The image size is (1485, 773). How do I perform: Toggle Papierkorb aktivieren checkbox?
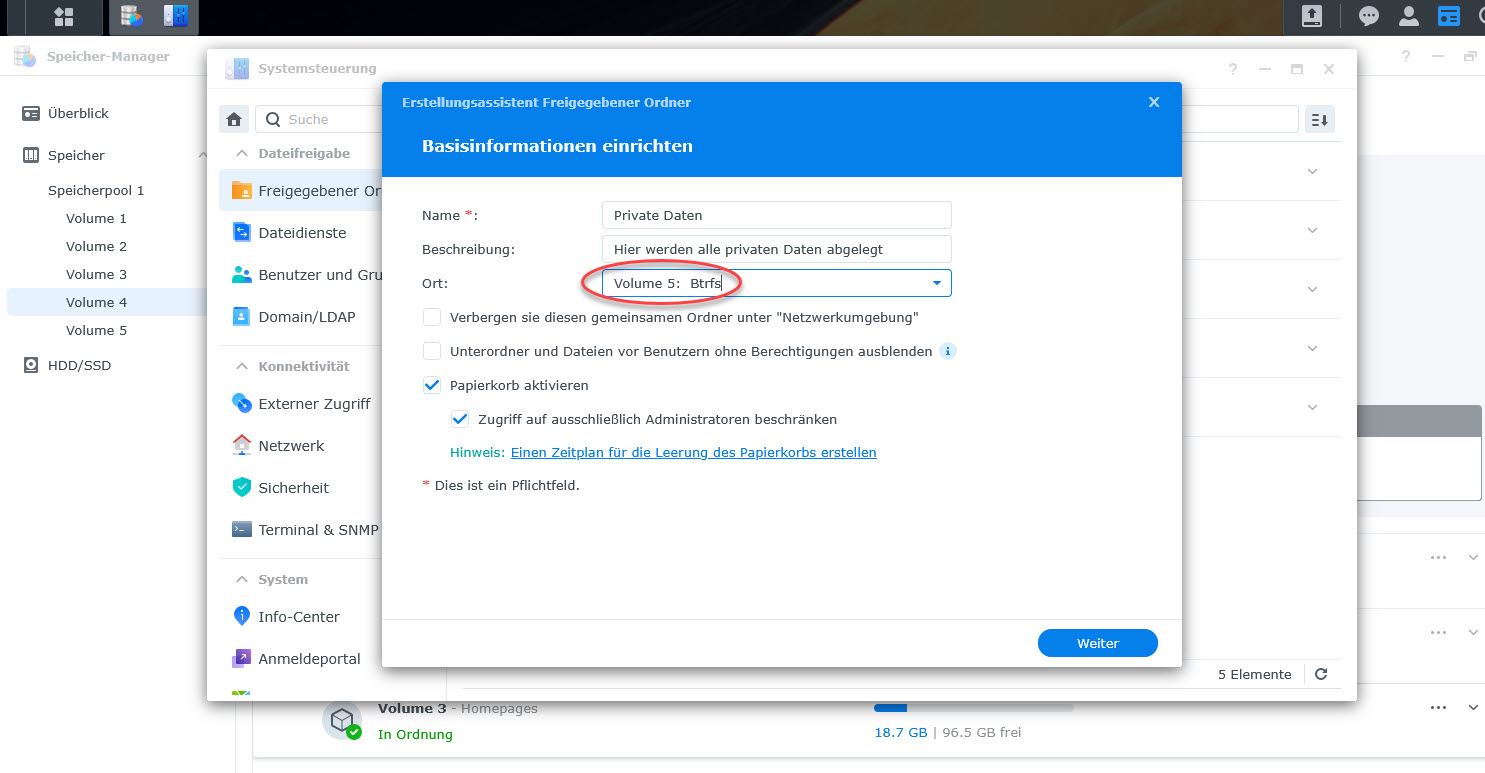tap(432, 385)
